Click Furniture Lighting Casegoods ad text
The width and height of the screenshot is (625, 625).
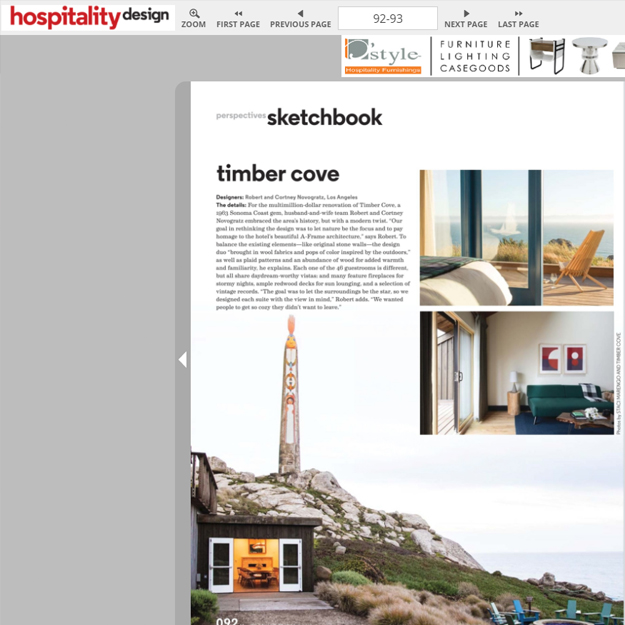[x=475, y=56]
